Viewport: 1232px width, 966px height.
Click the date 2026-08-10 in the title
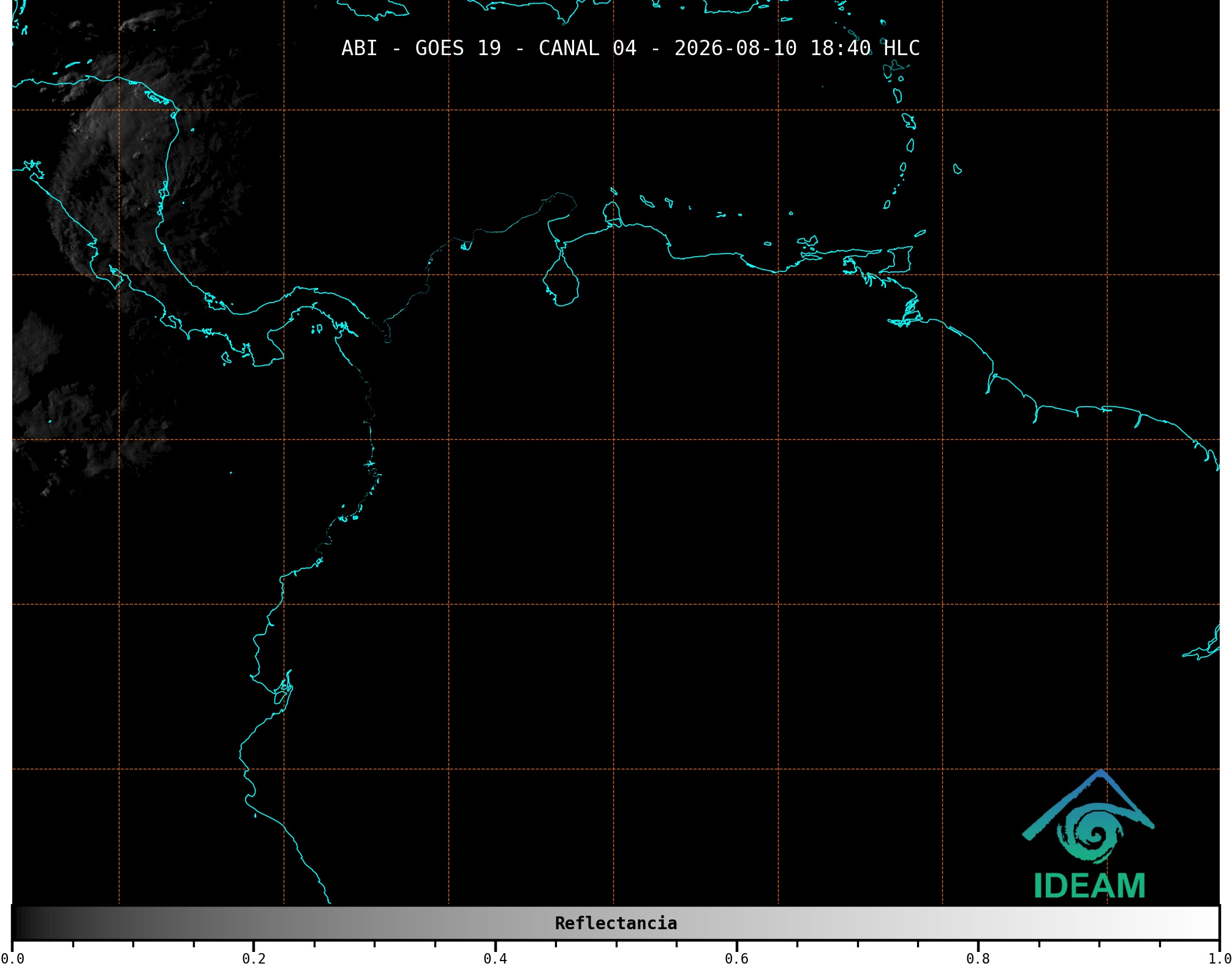735,48
